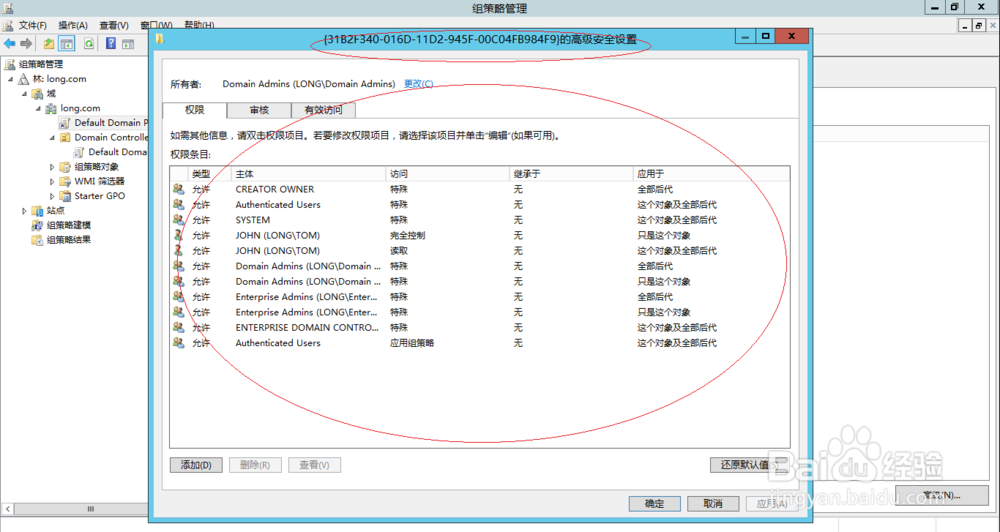
Task: Click the 查看(V) button below the permission list
Action: (314, 465)
